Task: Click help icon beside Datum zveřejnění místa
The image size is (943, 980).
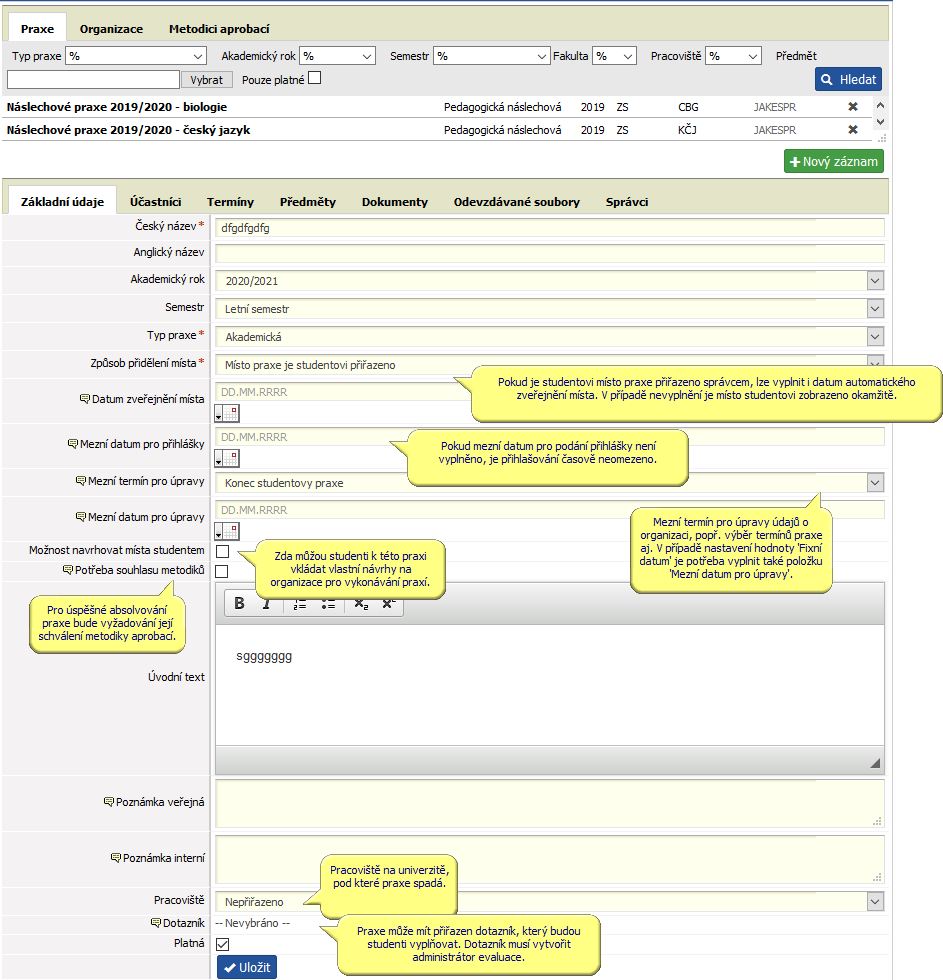Action: point(85,399)
